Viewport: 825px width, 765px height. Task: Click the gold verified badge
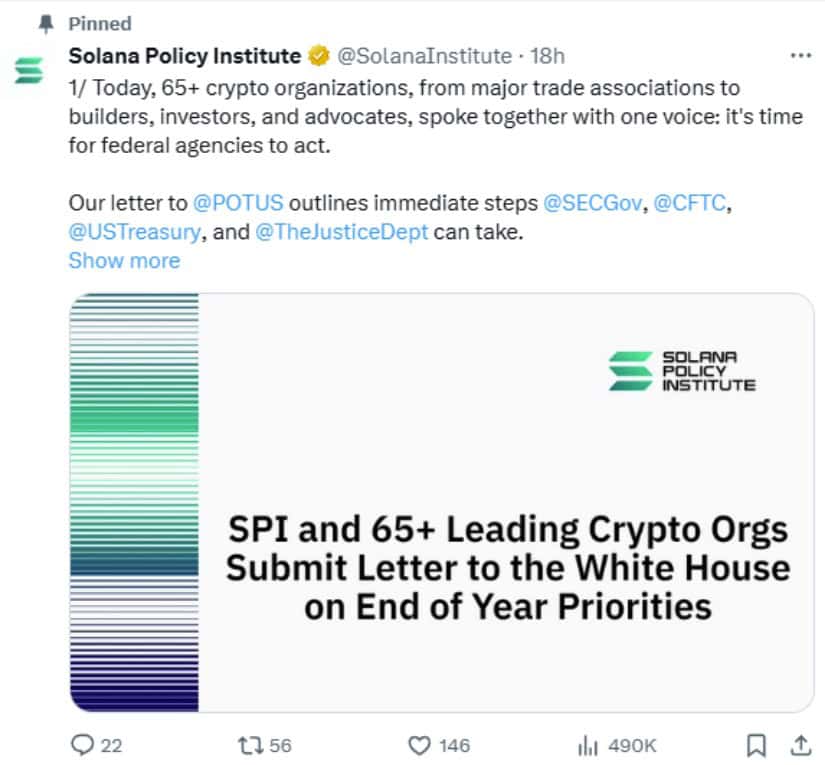318,56
